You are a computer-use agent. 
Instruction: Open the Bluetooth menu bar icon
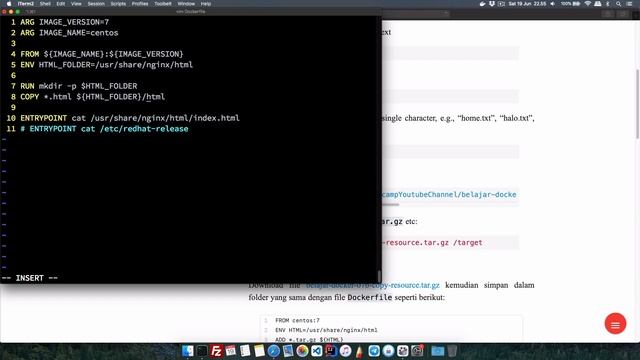click(x=608, y=4)
